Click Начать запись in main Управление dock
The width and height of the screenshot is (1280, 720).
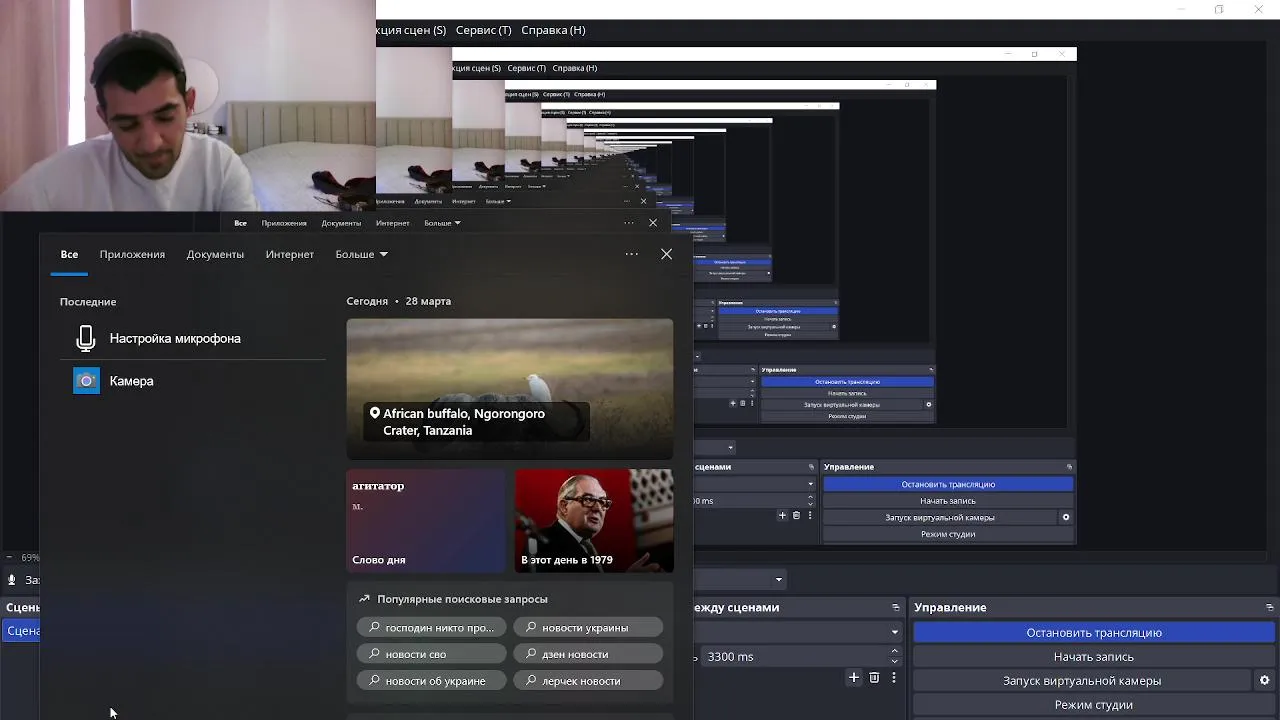coord(1094,657)
